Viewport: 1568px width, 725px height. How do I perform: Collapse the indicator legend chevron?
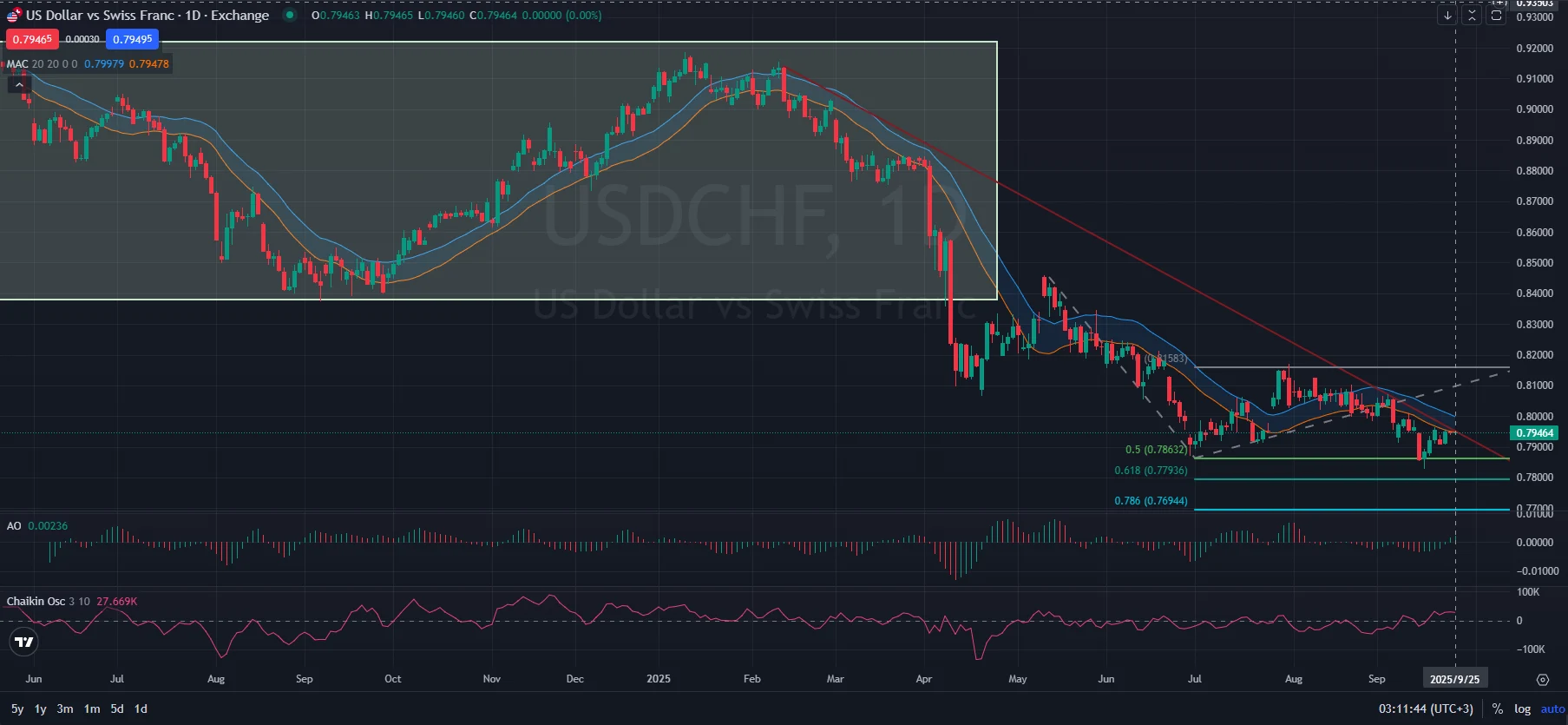coord(19,84)
